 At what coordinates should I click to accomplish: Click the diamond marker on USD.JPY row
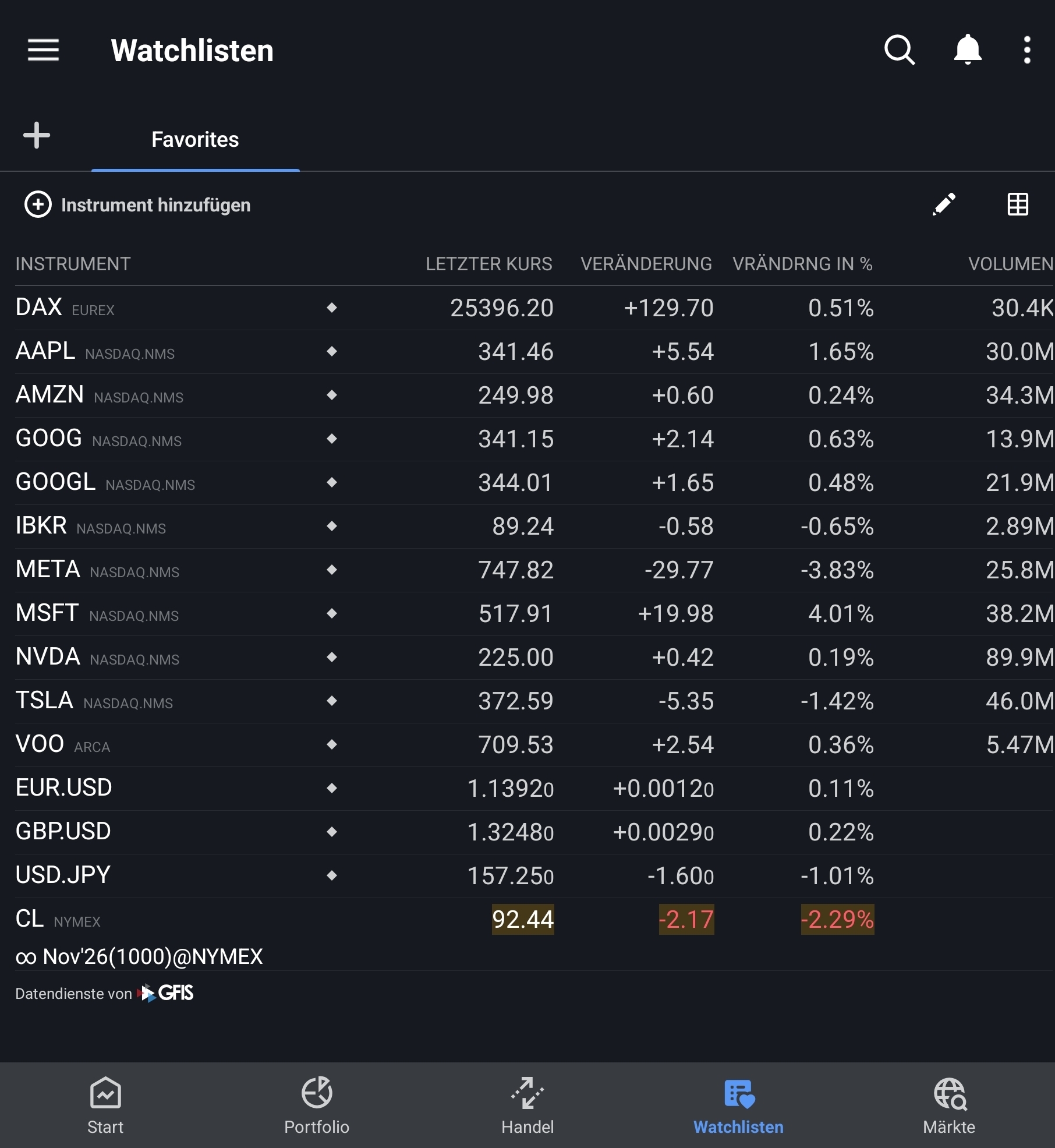(332, 875)
